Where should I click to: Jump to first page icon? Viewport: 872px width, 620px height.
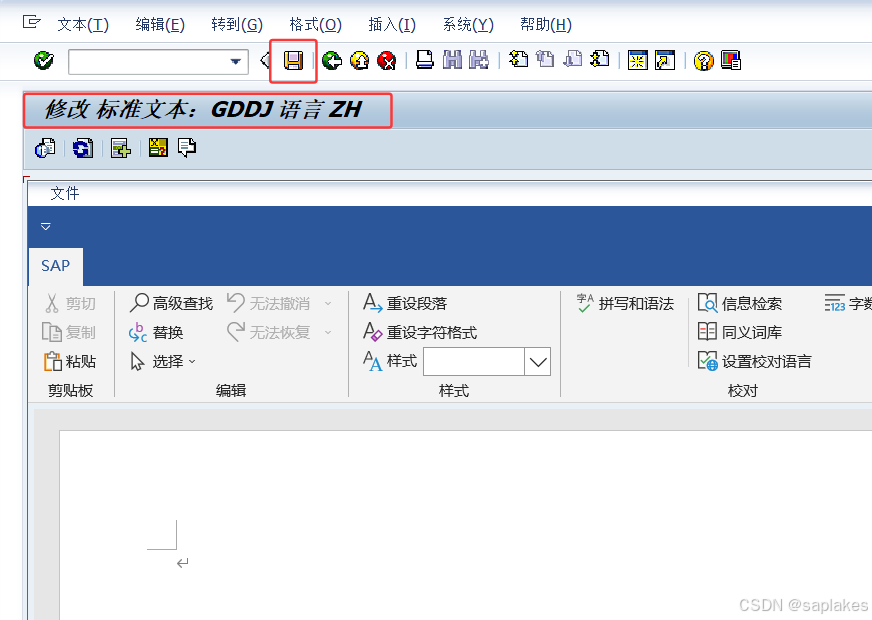tap(518, 59)
